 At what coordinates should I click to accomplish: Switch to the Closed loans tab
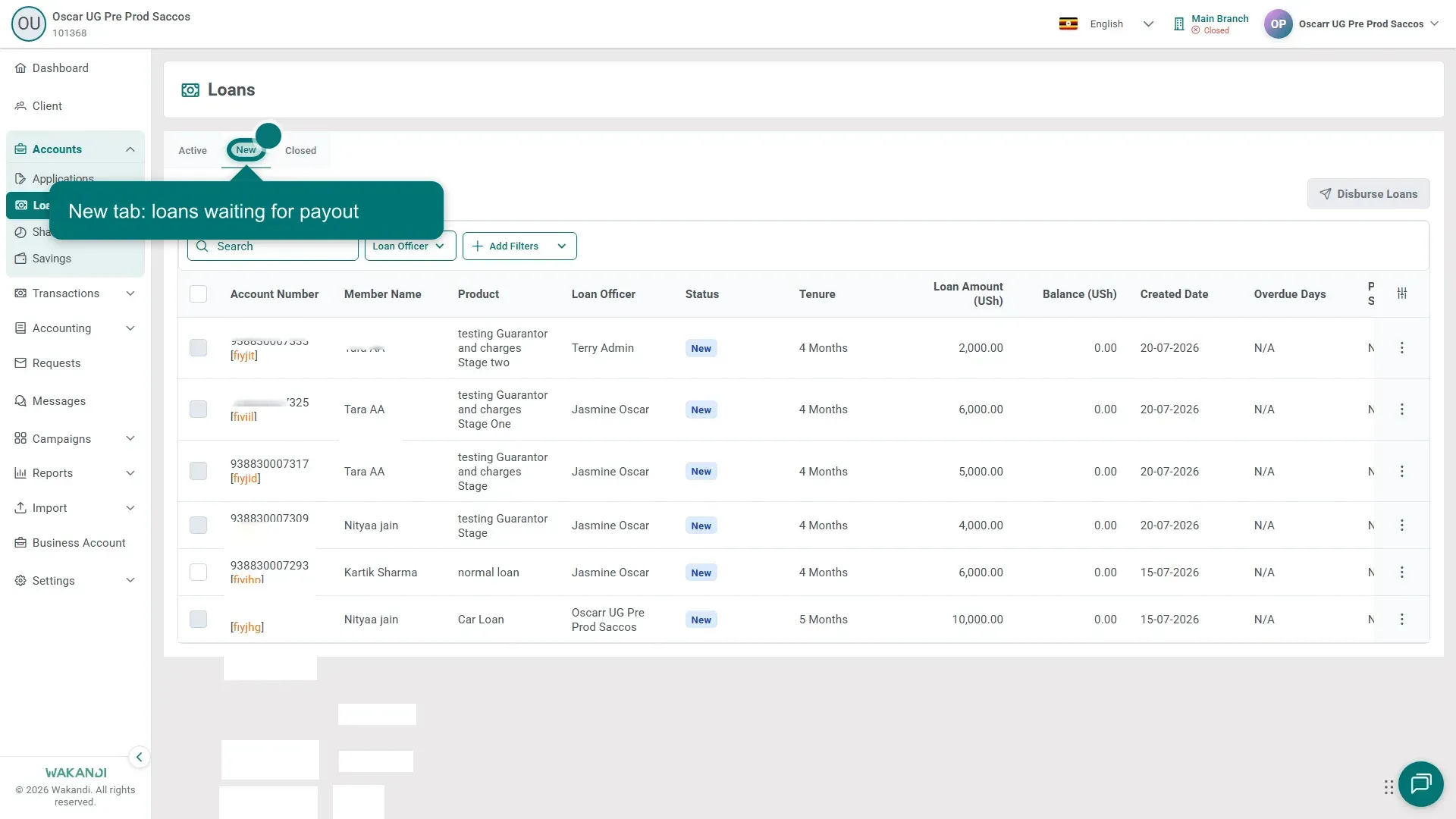point(300,151)
